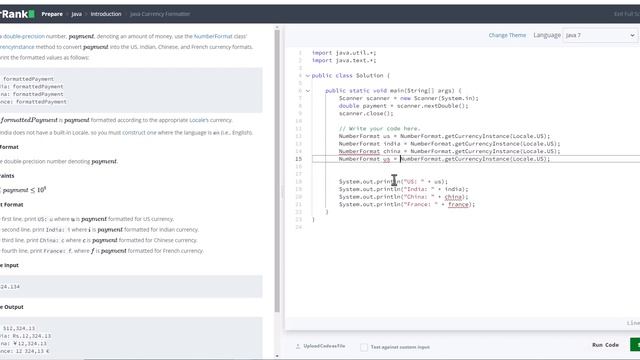Viewport: 640px width, 360px height.
Task: Click scroll-down arrow of description scrollbar
Action: point(277,356)
